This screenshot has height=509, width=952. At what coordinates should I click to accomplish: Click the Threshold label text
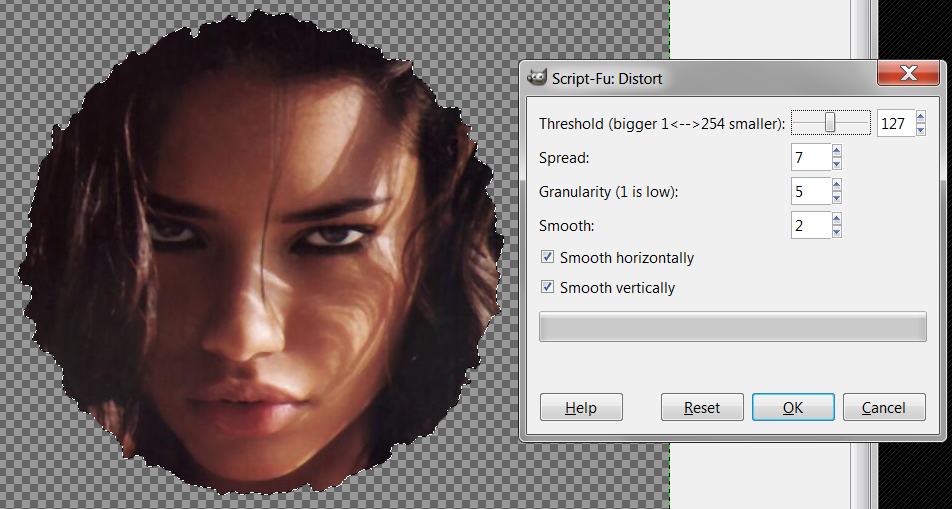(x=662, y=124)
